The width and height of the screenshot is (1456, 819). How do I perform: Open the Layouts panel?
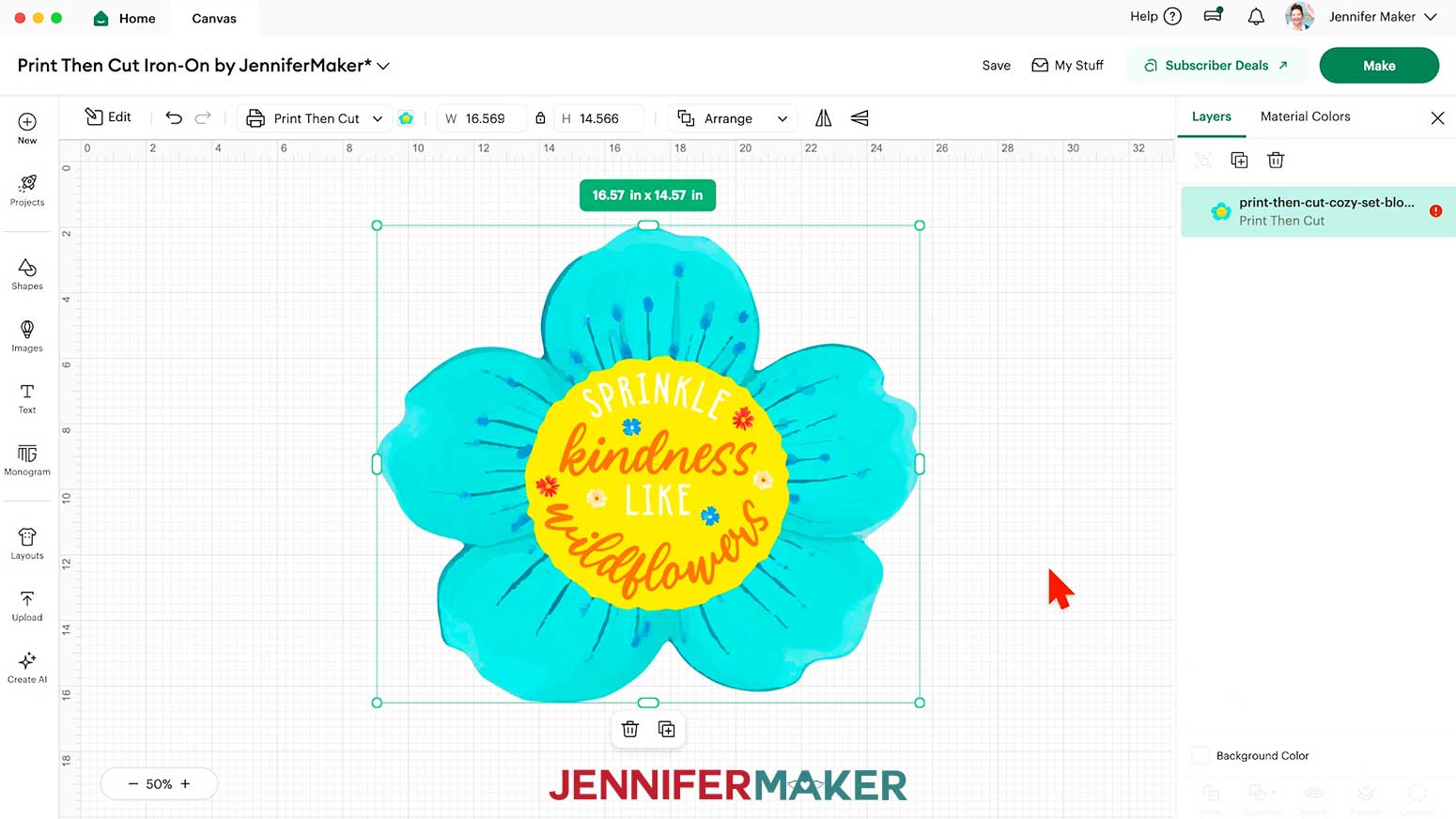point(27,543)
